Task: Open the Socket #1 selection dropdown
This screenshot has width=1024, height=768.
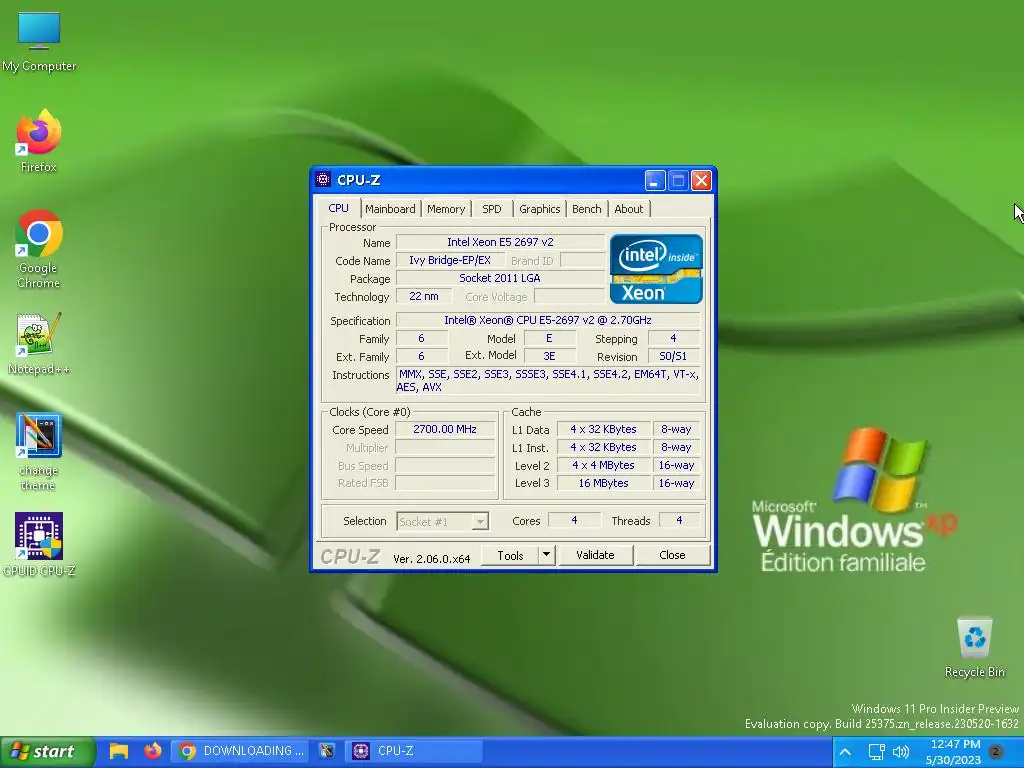Action: pyautogui.click(x=443, y=522)
